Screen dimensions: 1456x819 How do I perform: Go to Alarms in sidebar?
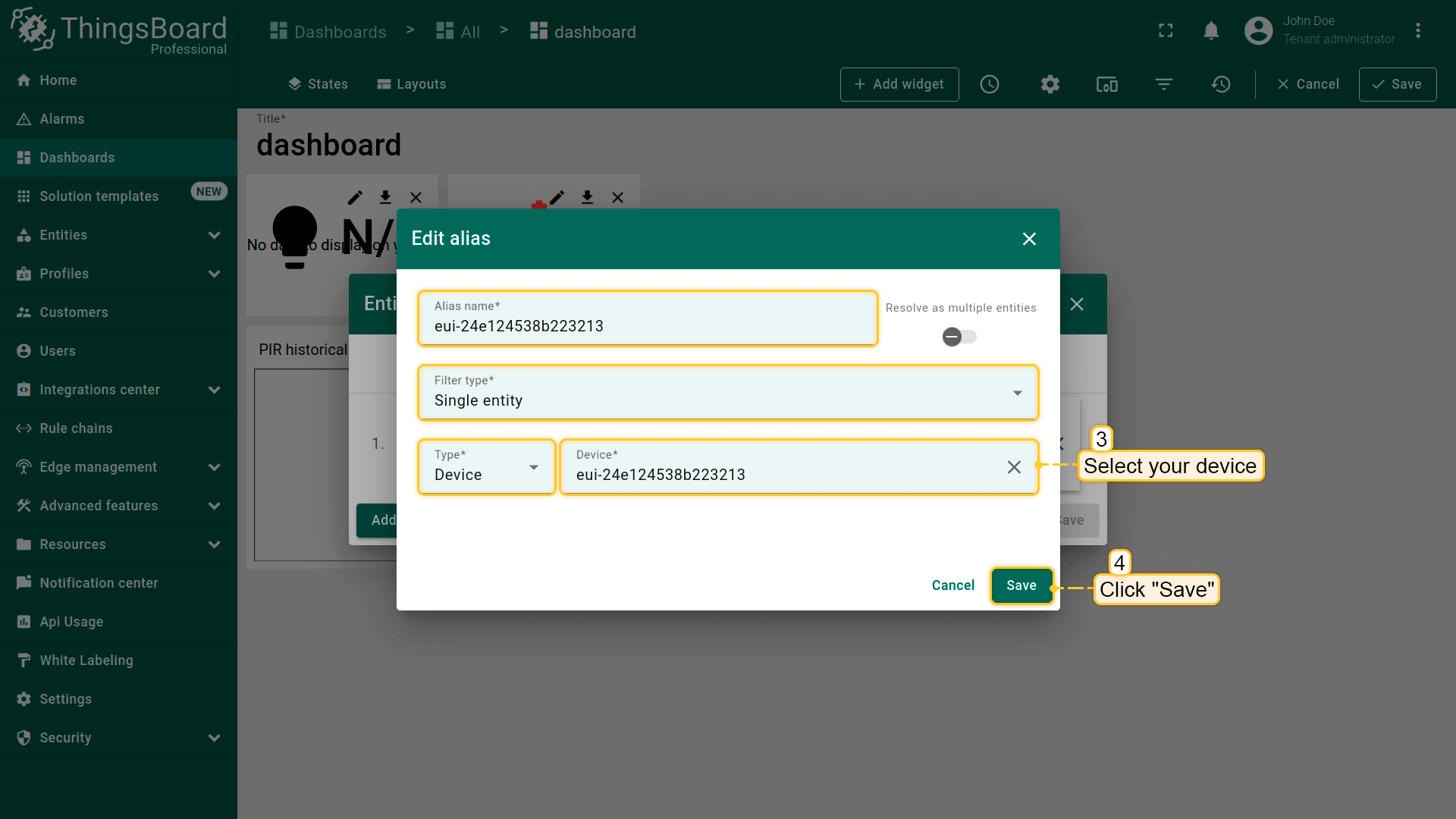pos(61,119)
